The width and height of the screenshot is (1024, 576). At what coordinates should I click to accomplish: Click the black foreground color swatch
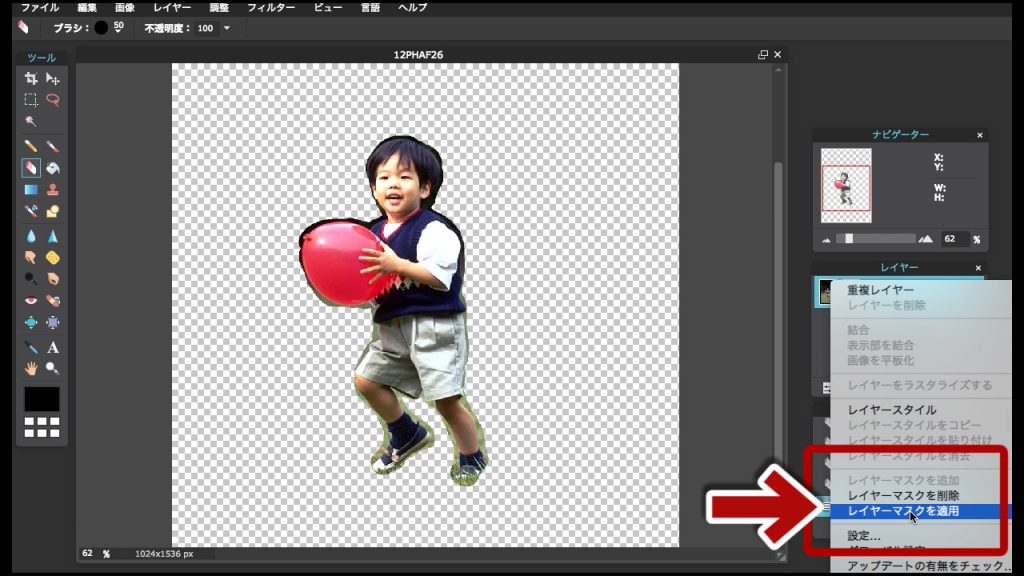(42, 399)
